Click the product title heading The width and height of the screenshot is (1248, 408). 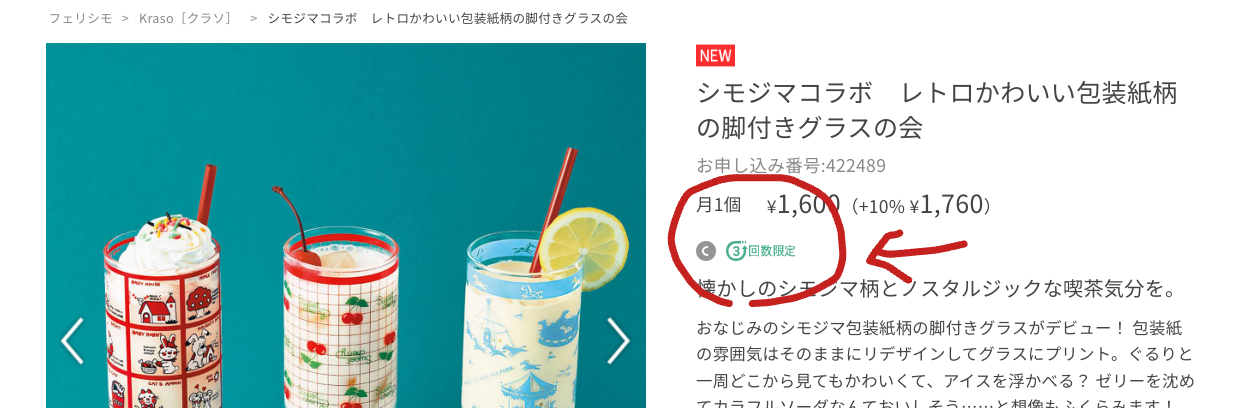click(x=937, y=110)
